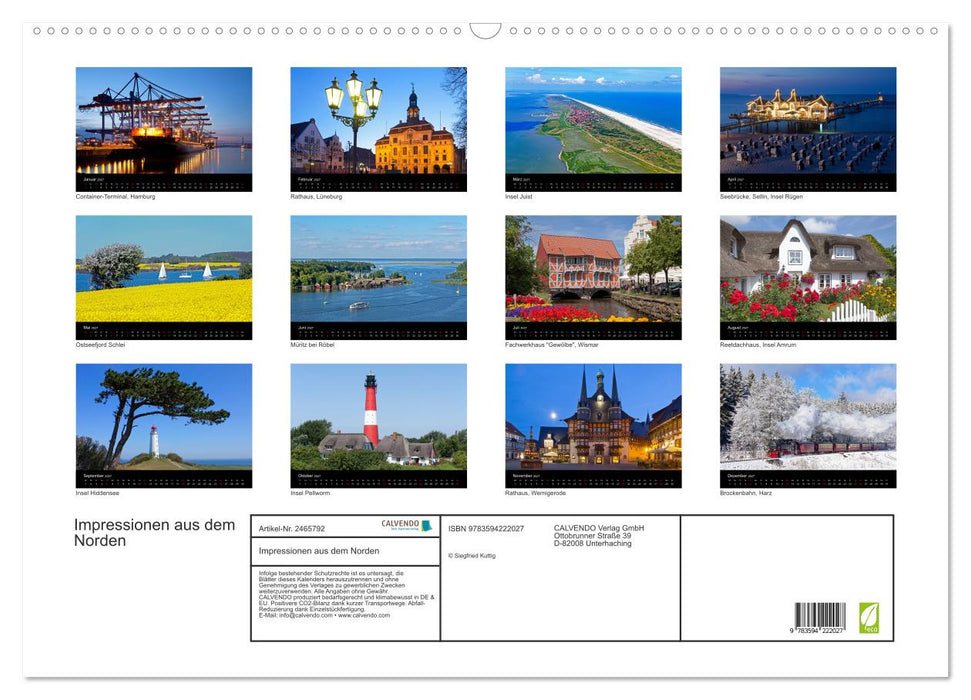Viewport: 971px width, 700px height.
Task: Click the 'Müritz bei Röbel' caption
Action: (312, 344)
